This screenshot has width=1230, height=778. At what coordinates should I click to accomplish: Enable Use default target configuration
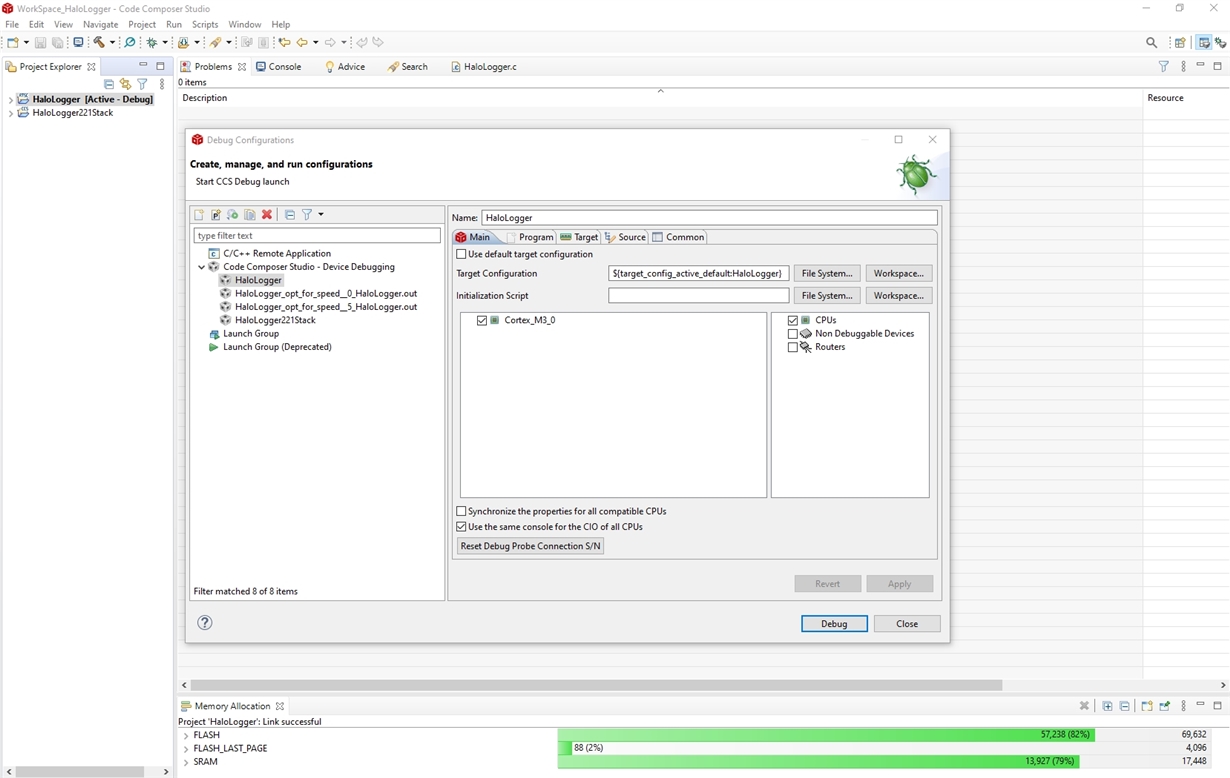click(x=461, y=254)
